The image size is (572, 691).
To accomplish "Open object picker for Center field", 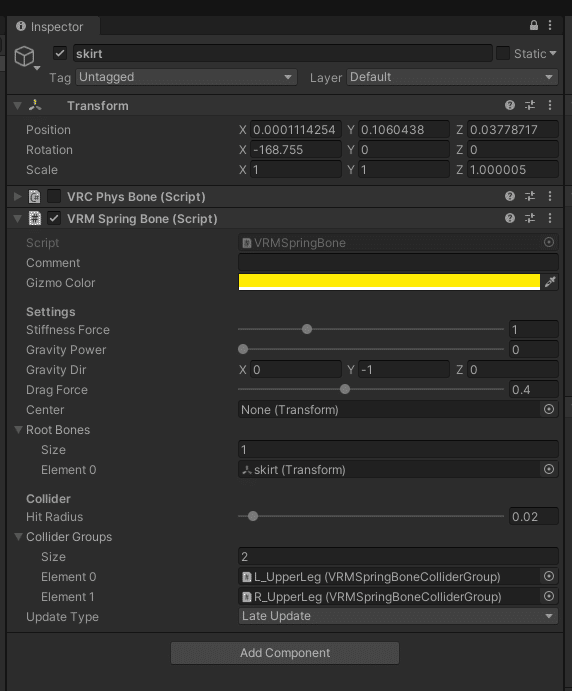I will [x=549, y=409].
